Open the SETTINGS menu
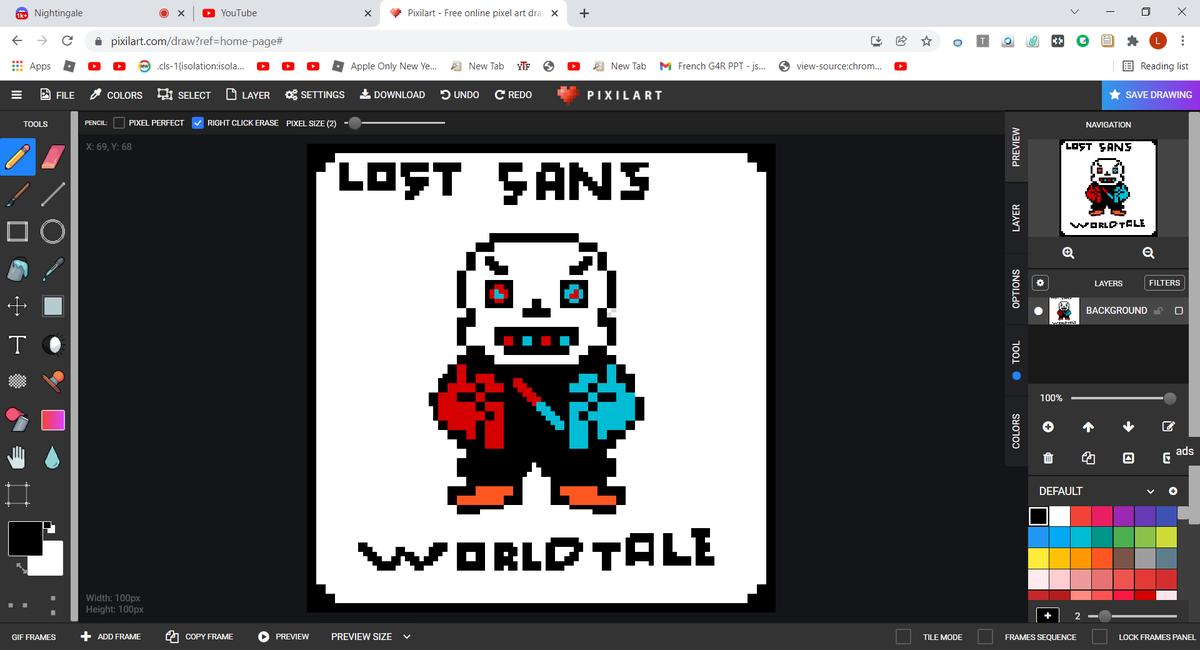The image size is (1200, 650). (315, 95)
